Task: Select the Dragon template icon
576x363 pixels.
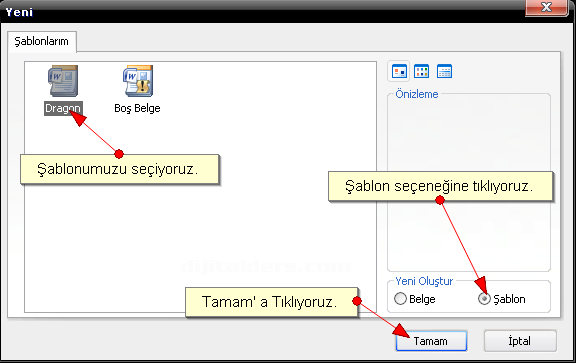Action: point(63,81)
